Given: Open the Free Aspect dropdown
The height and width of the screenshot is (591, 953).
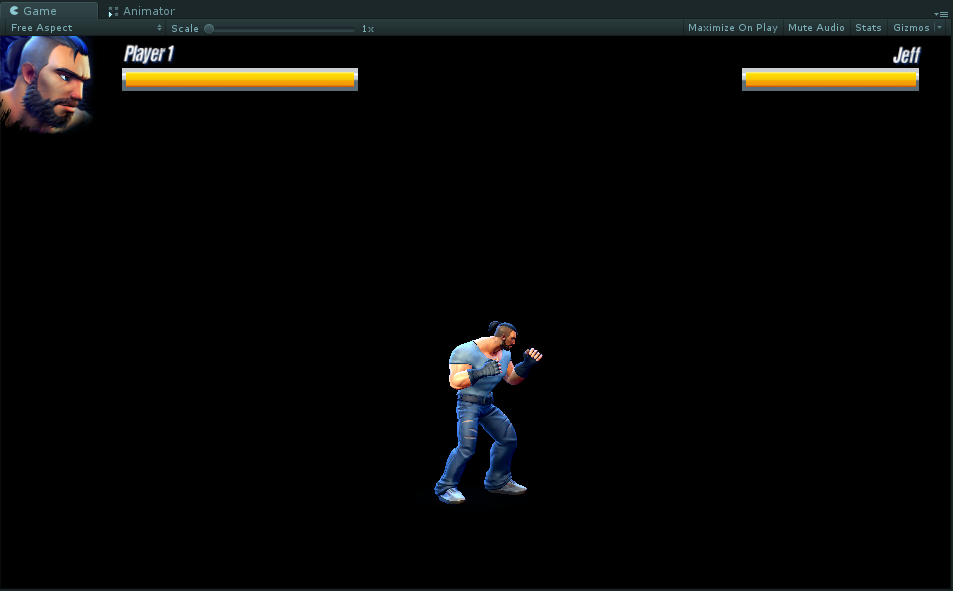Looking at the screenshot, I should tap(85, 28).
